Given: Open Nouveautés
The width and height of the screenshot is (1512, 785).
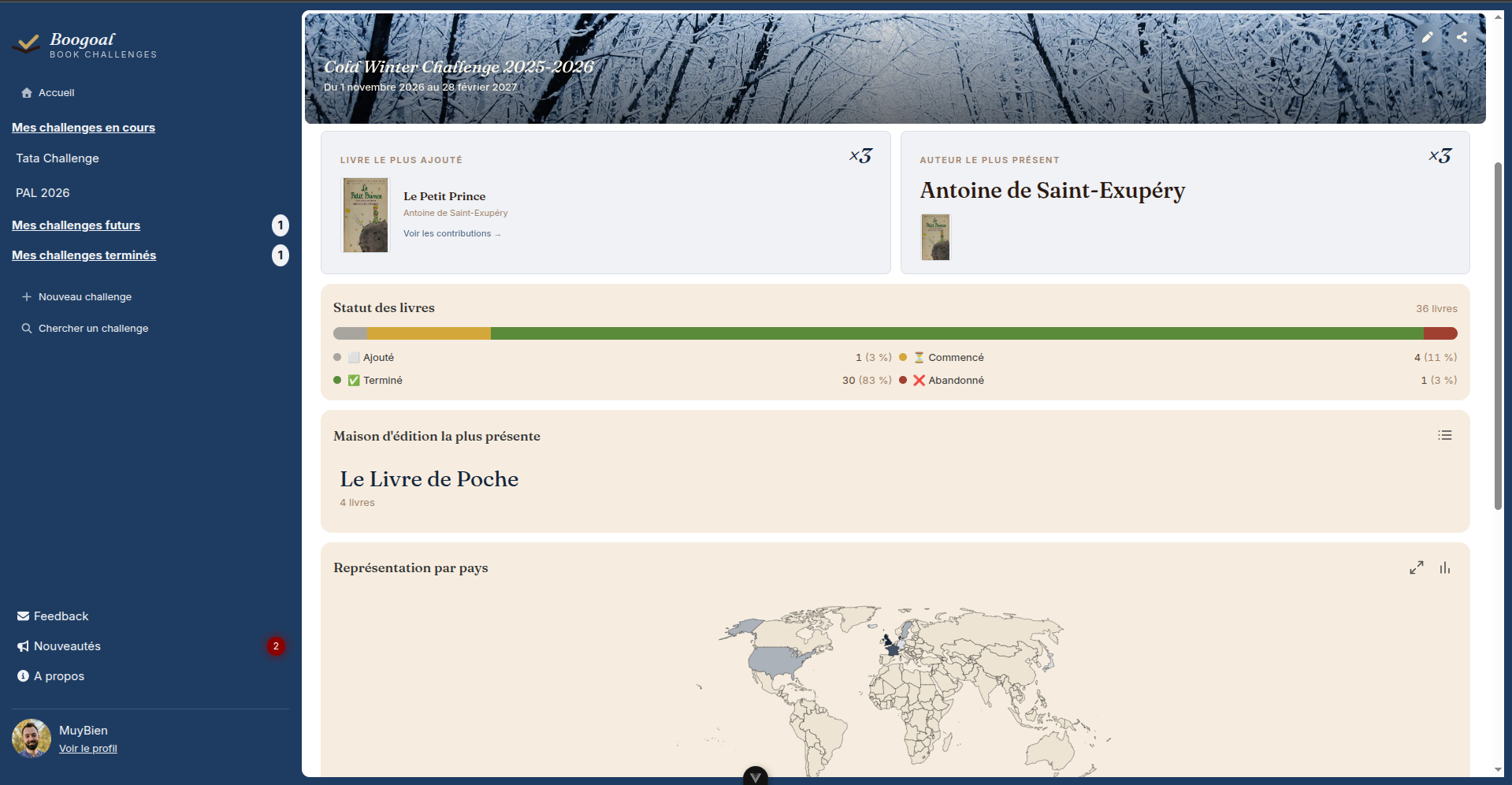Looking at the screenshot, I should click(x=67, y=646).
